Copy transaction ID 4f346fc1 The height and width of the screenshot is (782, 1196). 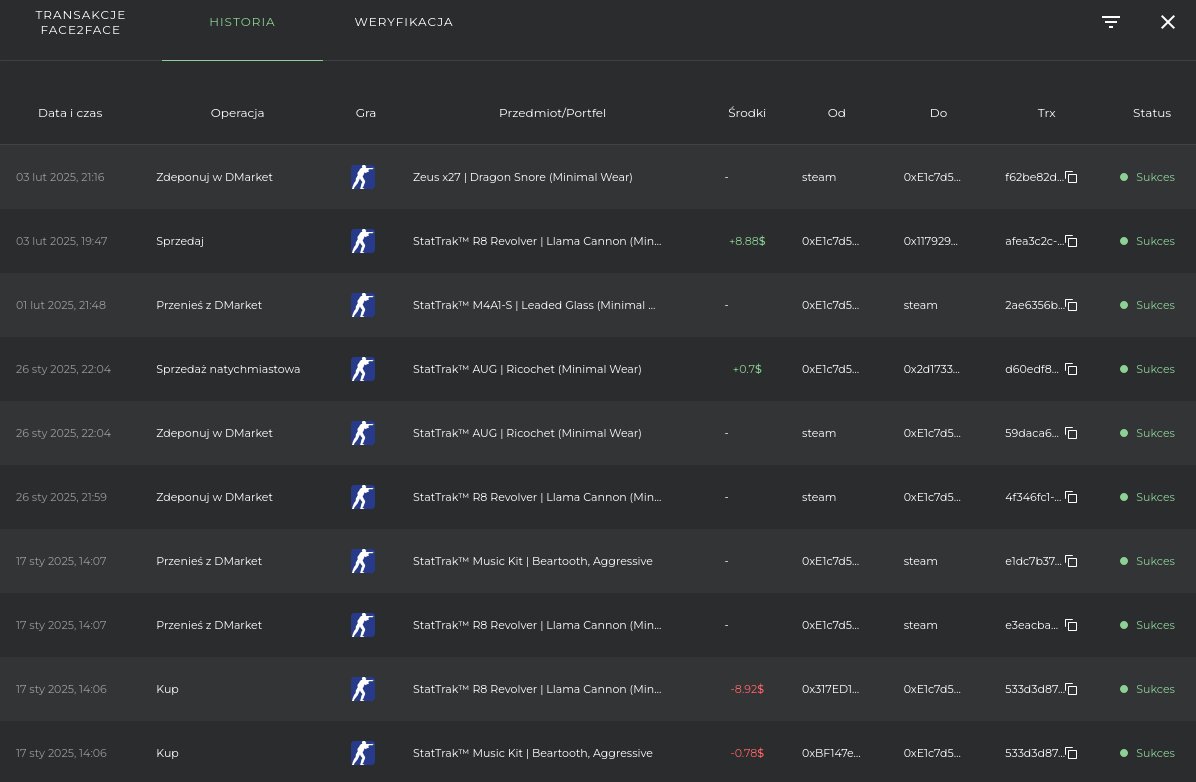pyautogui.click(x=1072, y=497)
